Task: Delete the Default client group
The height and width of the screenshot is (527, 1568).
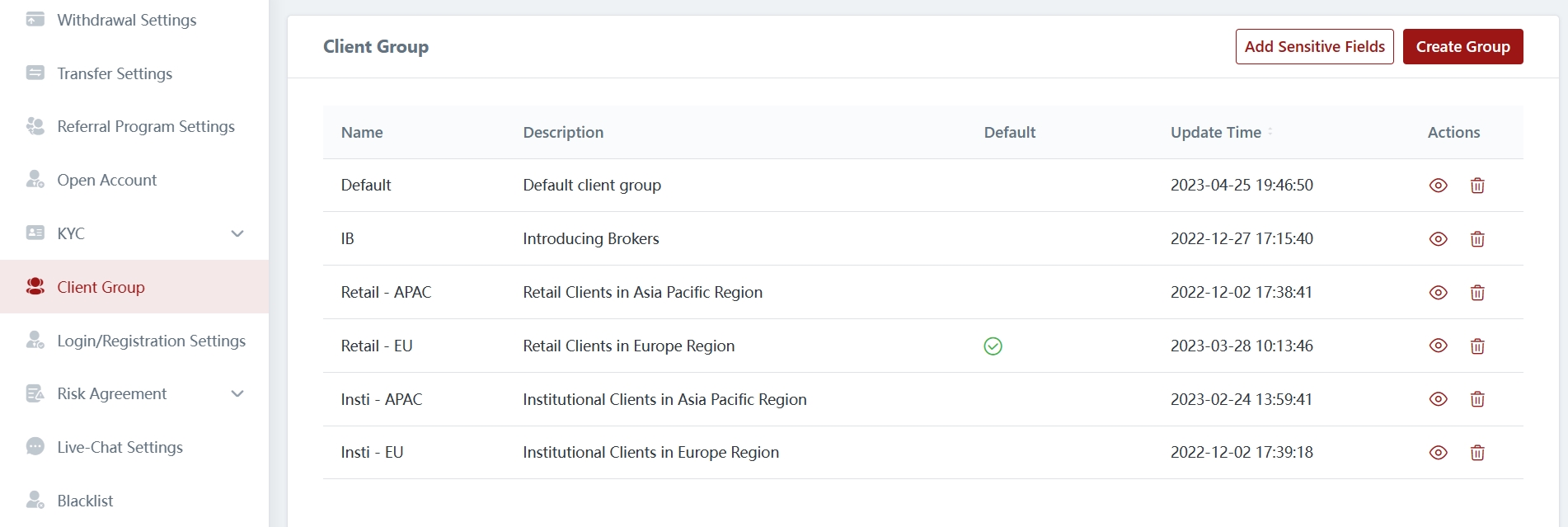Action: click(x=1477, y=186)
